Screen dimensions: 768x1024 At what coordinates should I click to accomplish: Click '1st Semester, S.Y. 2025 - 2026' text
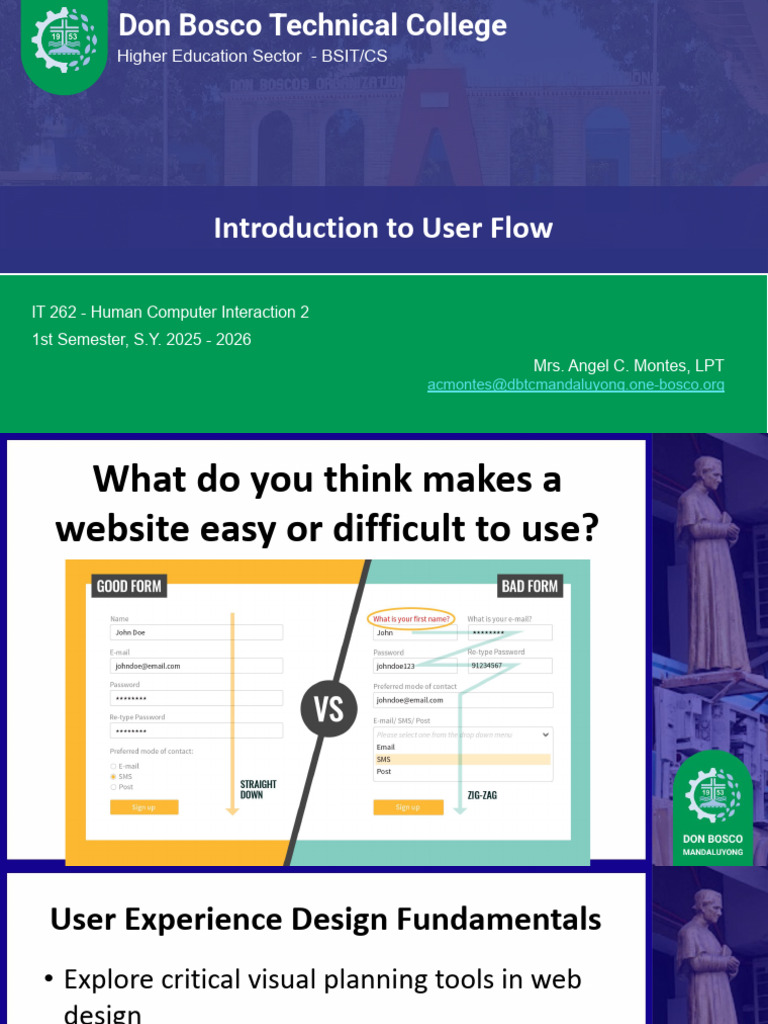pos(142,340)
